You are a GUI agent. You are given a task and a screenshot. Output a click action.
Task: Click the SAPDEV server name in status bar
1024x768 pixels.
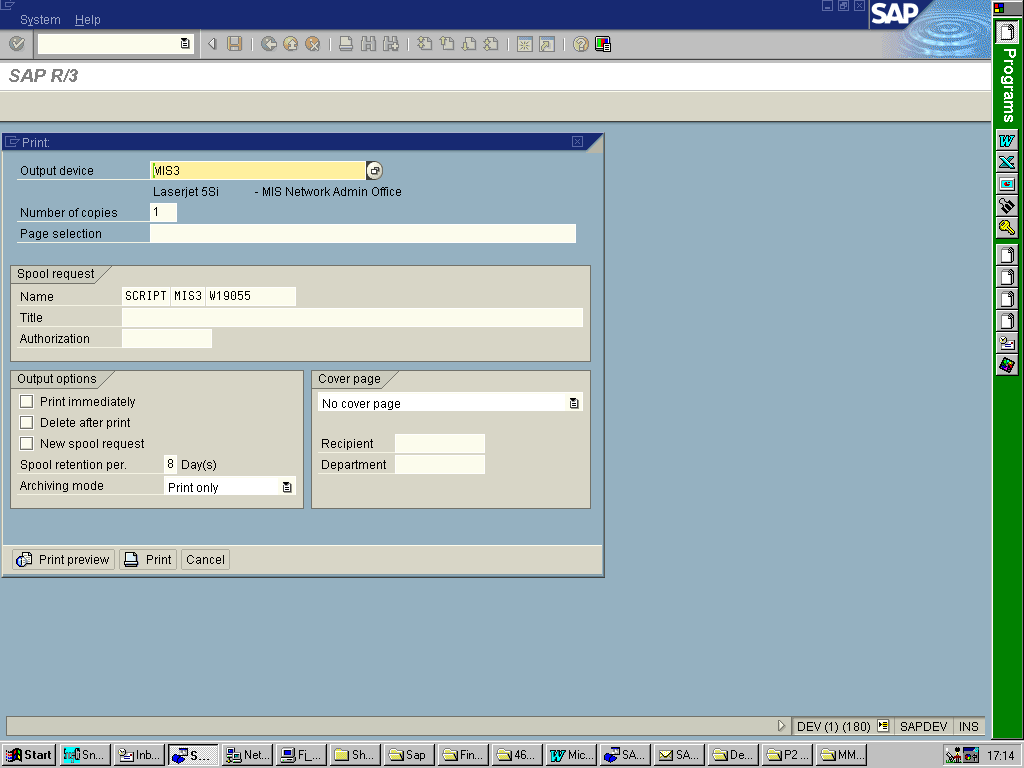pos(923,726)
